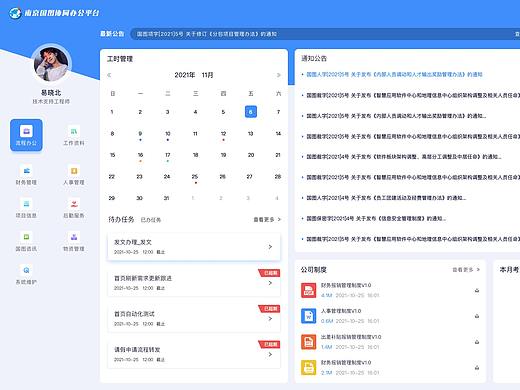The height and width of the screenshot is (390, 520).
Task: Download the 2.1M 财务报销管理制度V1.0 file
Action: (477, 367)
